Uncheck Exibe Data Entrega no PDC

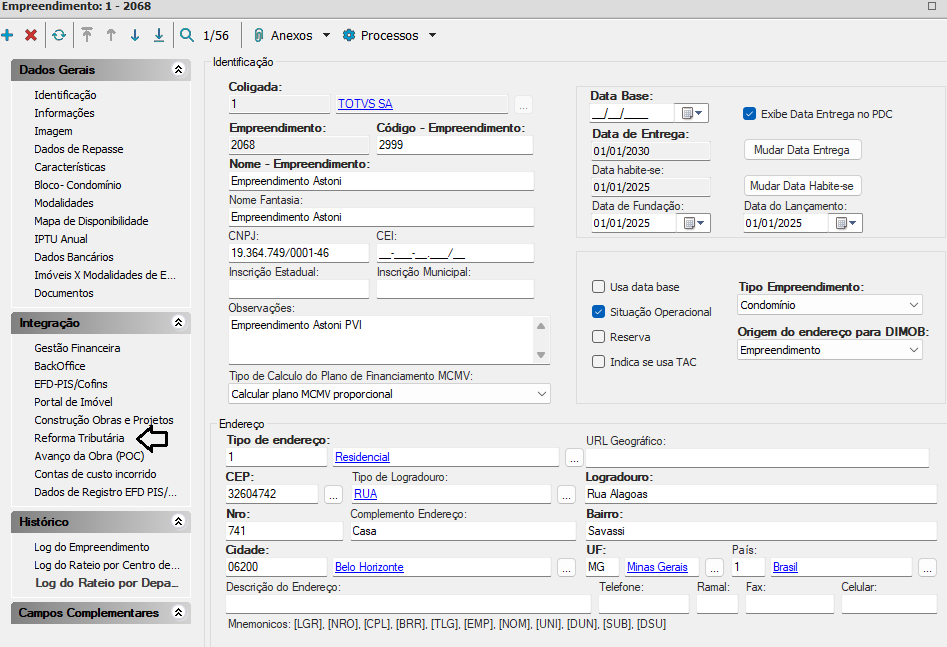pyautogui.click(x=749, y=114)
